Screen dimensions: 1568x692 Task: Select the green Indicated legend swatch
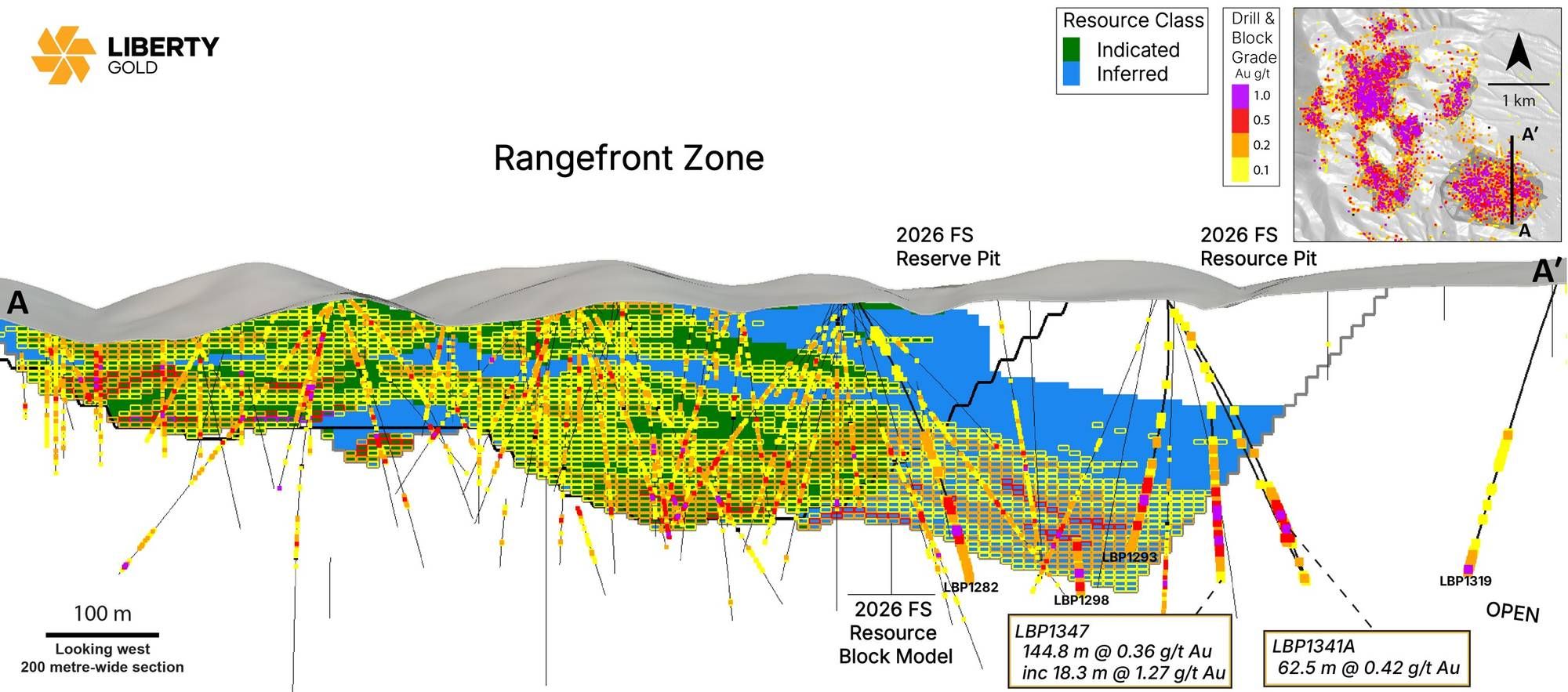click(x=1071, y=49)
